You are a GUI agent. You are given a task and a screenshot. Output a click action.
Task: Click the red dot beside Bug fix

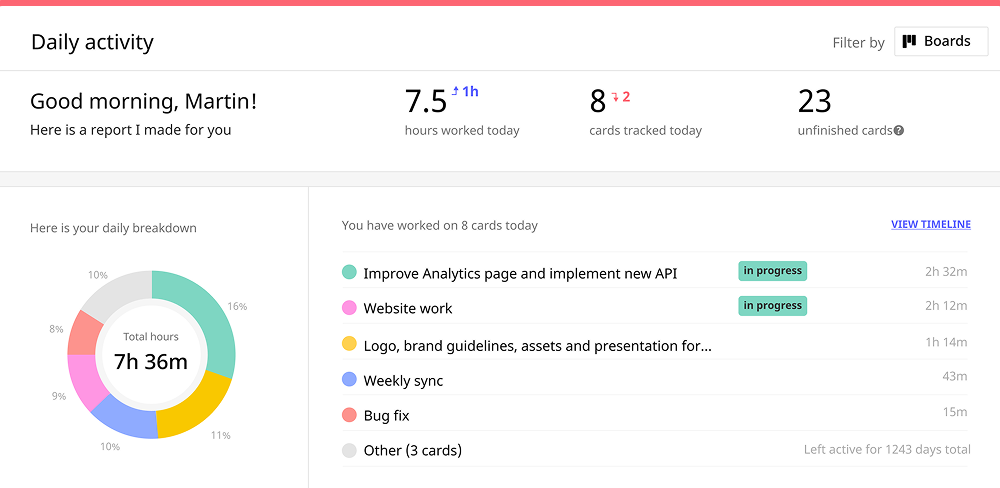(x=349, y=415)
